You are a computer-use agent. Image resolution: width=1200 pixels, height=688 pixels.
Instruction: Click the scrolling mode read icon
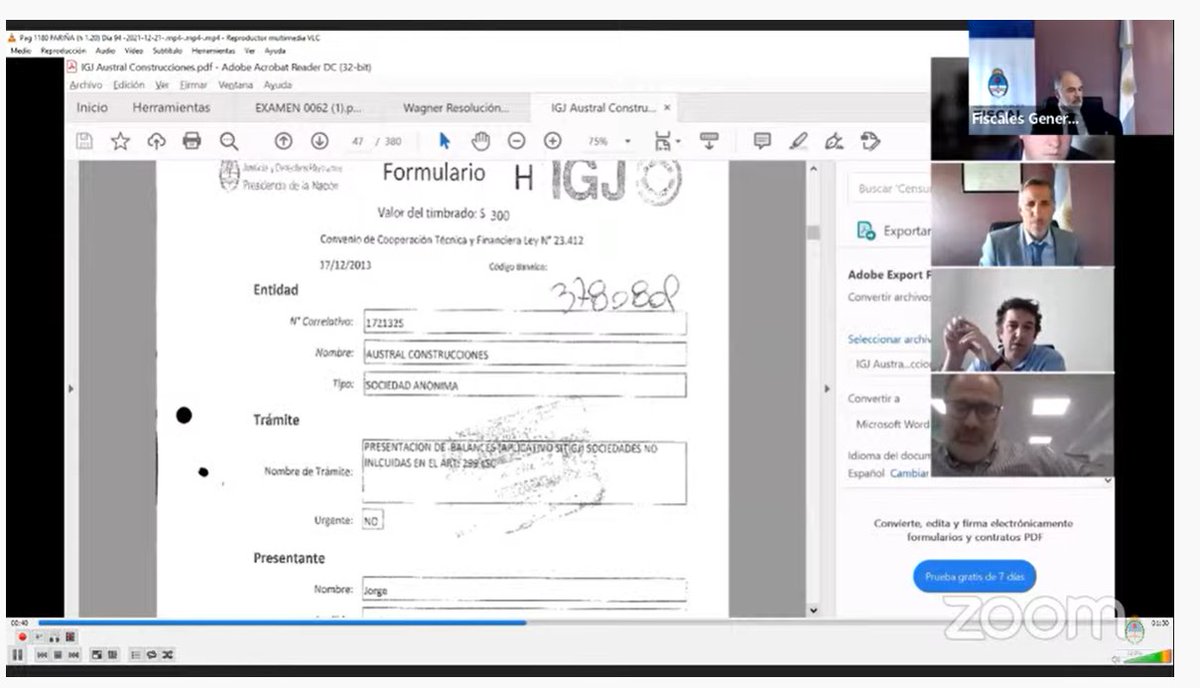709,141
